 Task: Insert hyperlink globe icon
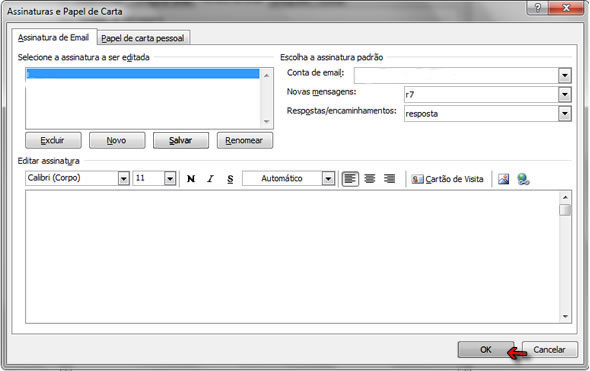pos(523,179)
